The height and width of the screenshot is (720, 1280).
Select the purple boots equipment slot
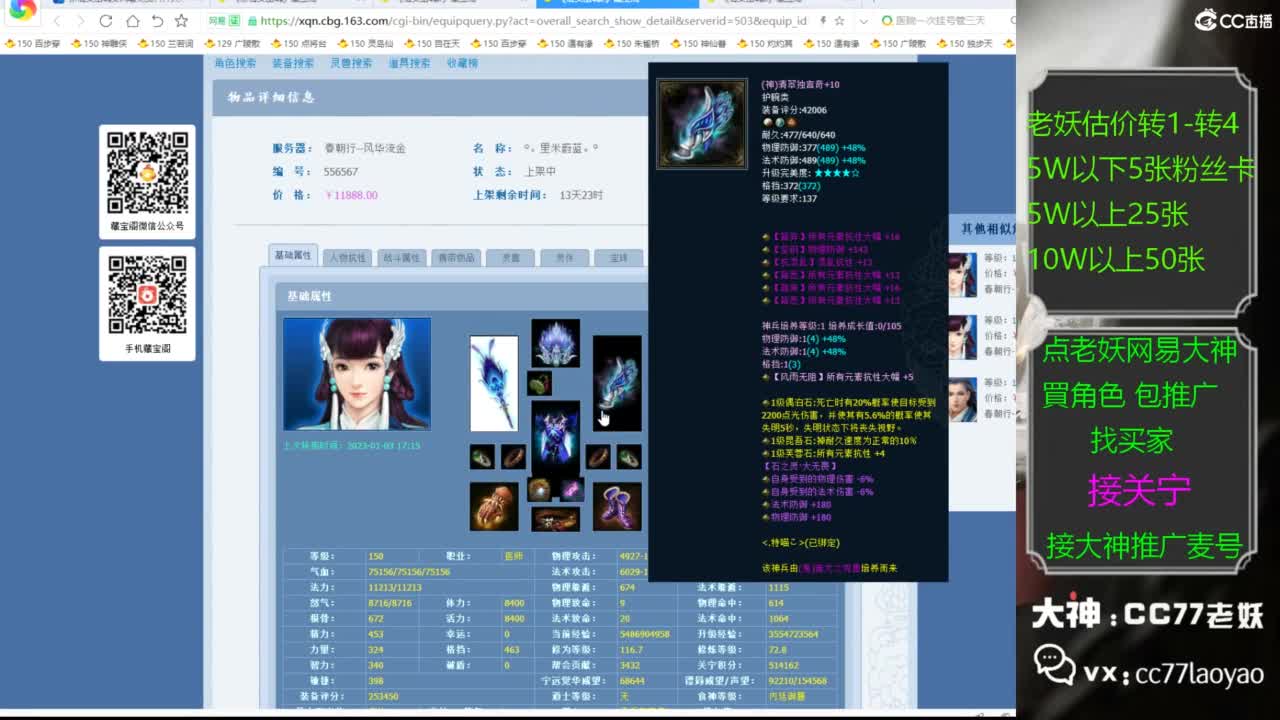617,506
